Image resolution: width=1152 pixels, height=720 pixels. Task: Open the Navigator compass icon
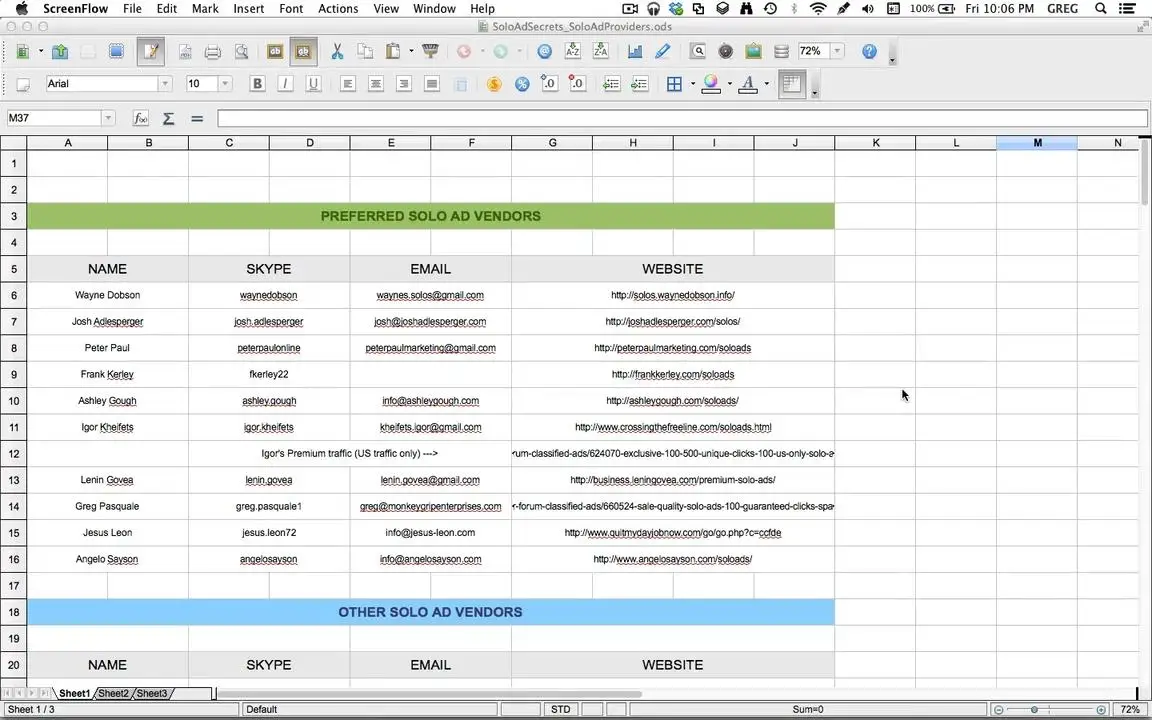(725, 51)
